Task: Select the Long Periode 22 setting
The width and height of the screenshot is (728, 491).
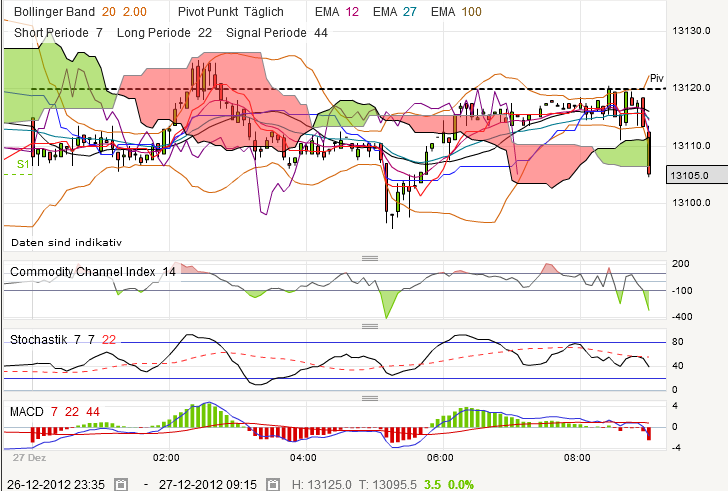Action: click(164, 32)
